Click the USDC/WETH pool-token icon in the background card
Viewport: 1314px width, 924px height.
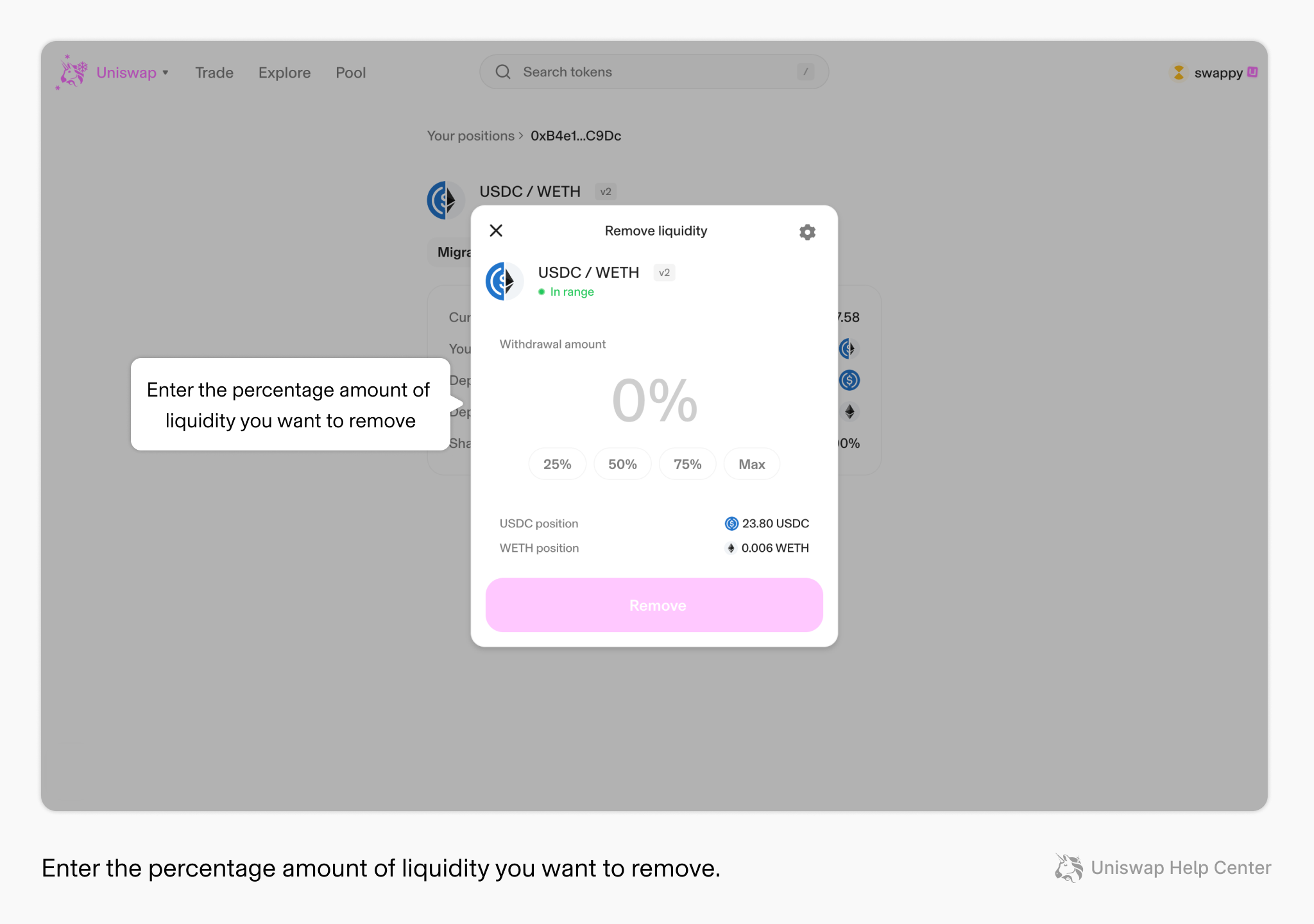point(849,349)
